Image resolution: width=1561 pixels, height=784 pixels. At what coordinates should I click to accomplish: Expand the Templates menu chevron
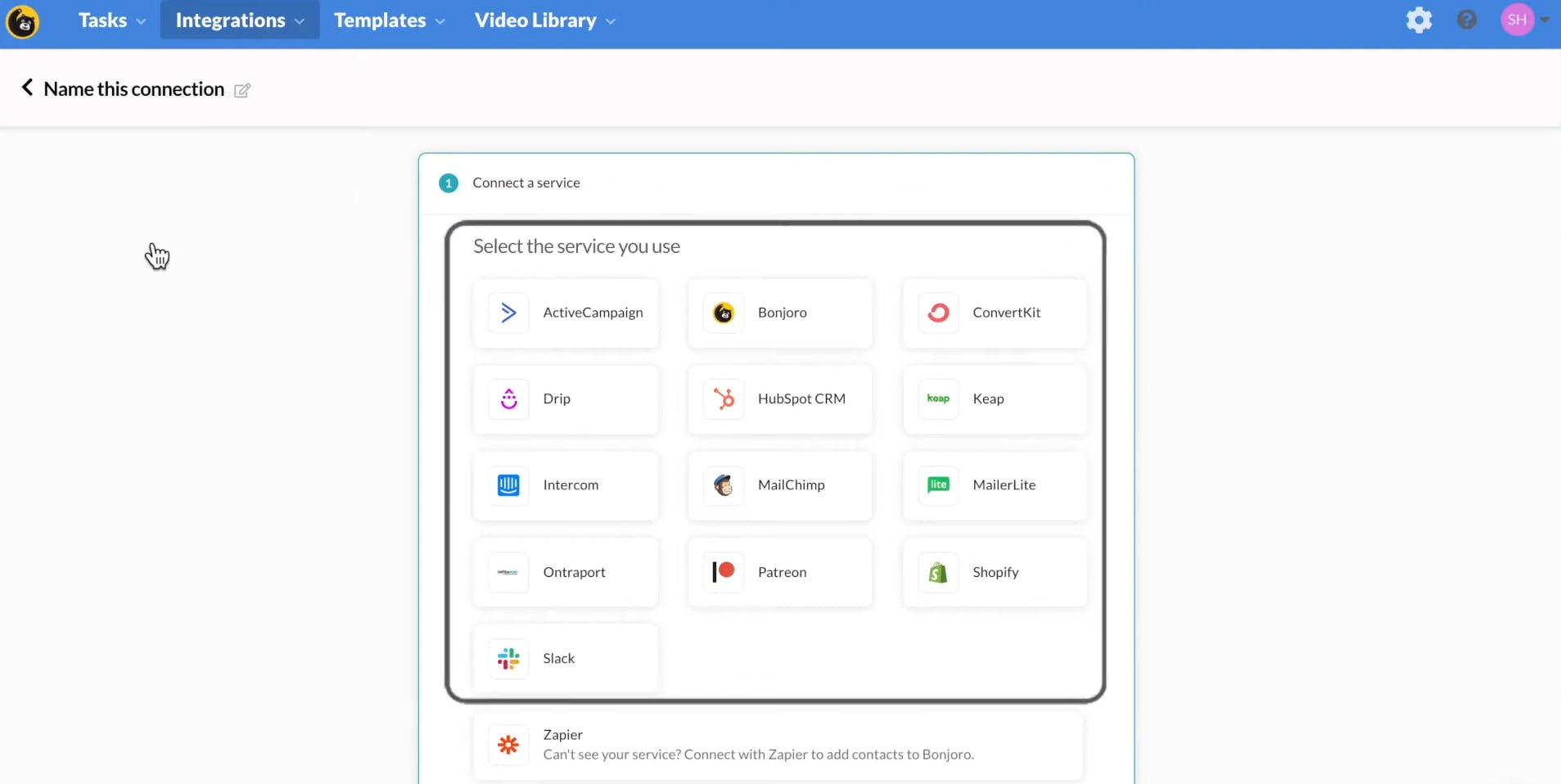pyautogui.click(x=440, y=22)
